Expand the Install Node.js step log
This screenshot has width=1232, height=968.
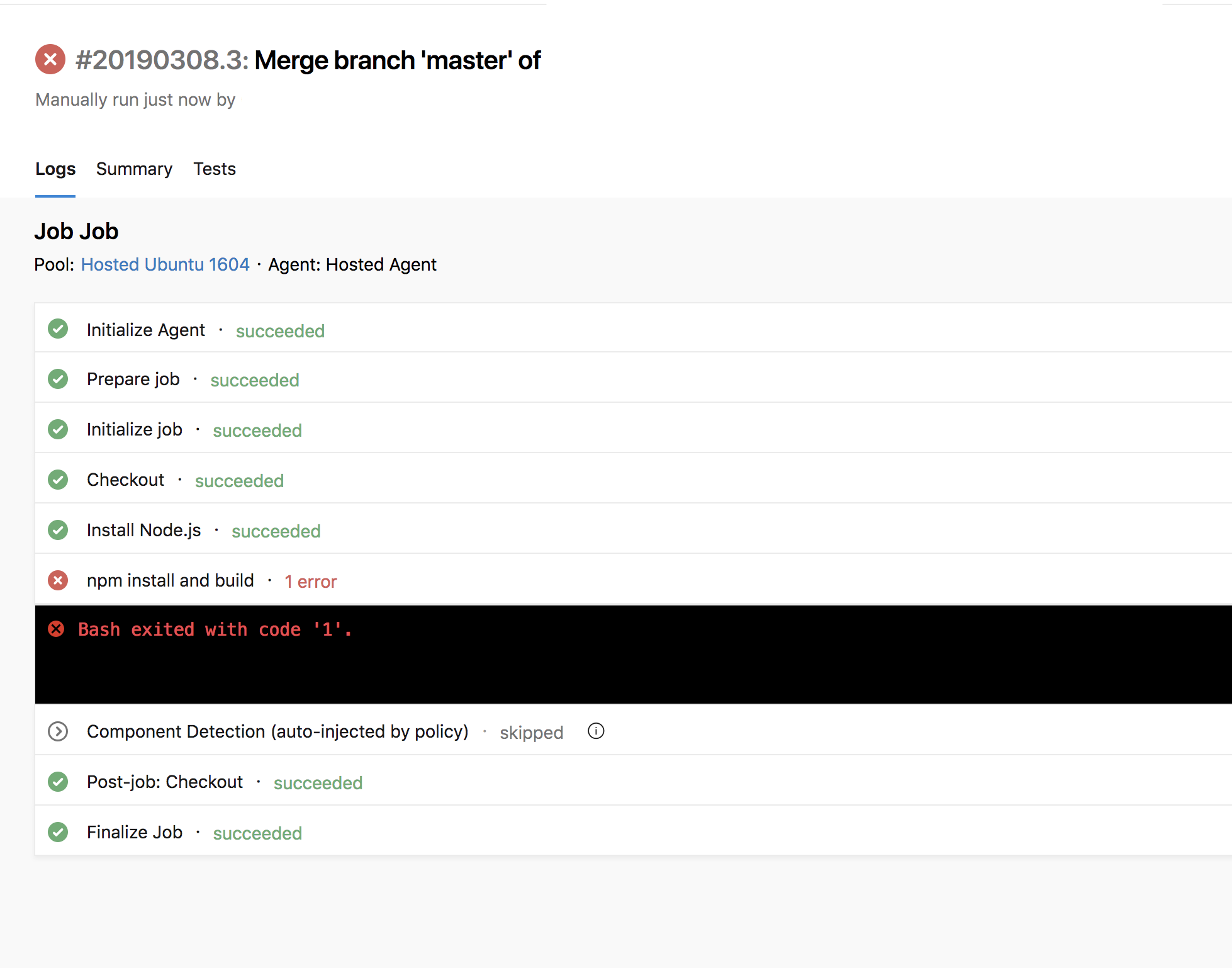click(144, 531)
